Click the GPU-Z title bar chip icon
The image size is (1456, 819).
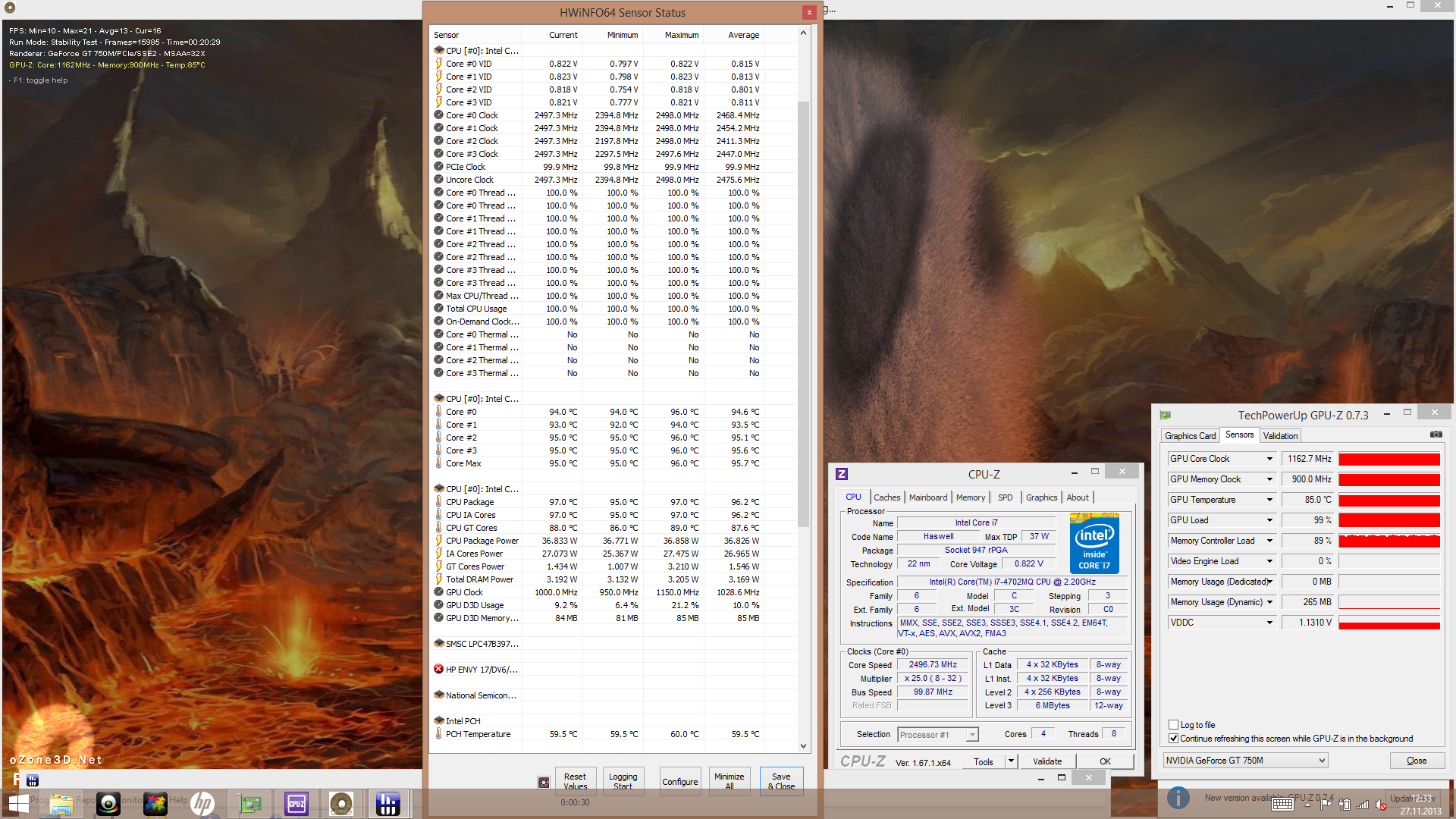pos(1166,415)
